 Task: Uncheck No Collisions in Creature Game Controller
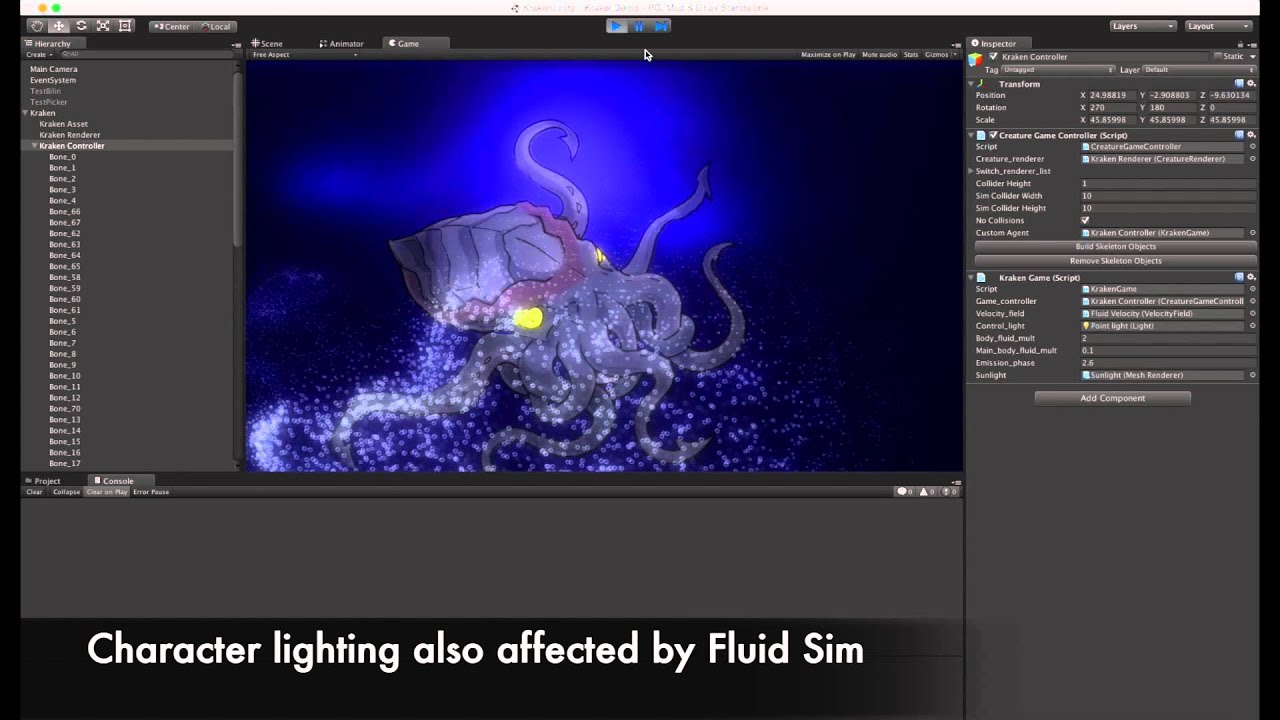[1085, 220]
